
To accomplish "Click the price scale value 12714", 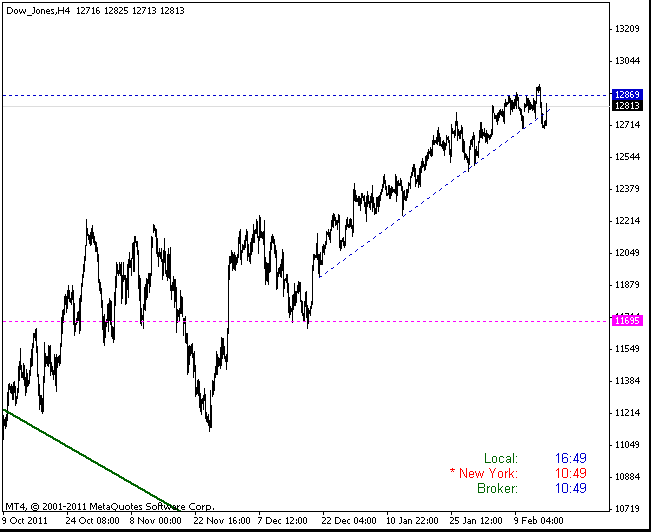I will point(627,125).
